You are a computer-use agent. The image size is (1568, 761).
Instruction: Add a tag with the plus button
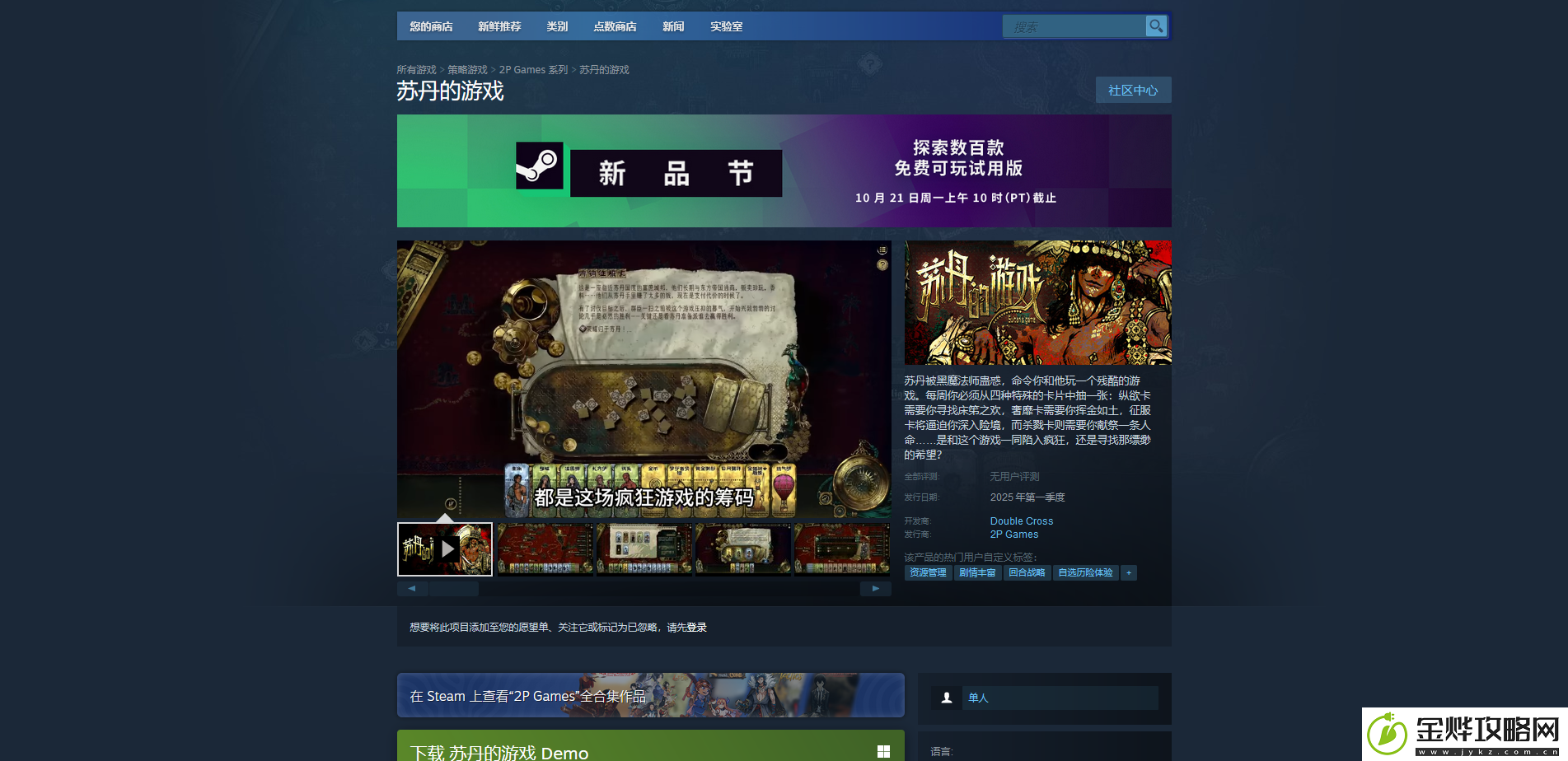click(x=1129, y=572)
